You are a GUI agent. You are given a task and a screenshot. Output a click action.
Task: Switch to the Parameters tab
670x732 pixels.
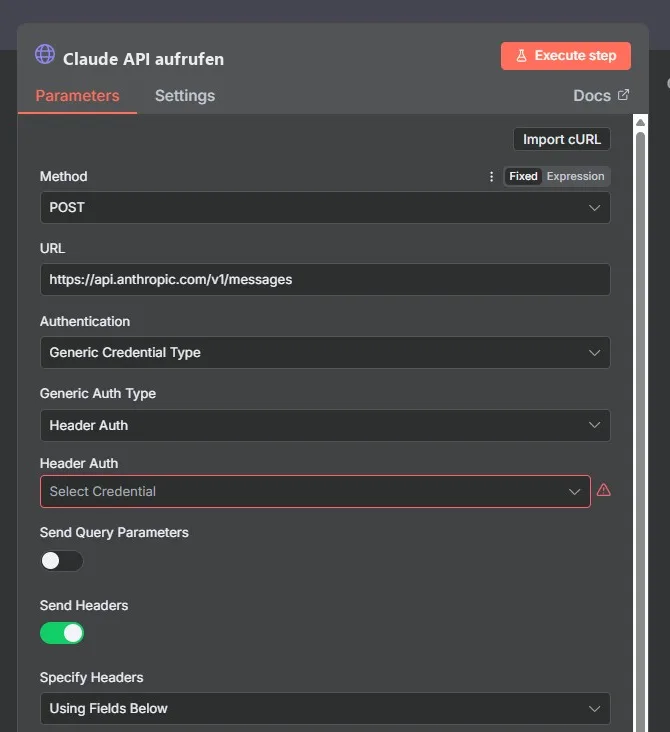[78, 96]
